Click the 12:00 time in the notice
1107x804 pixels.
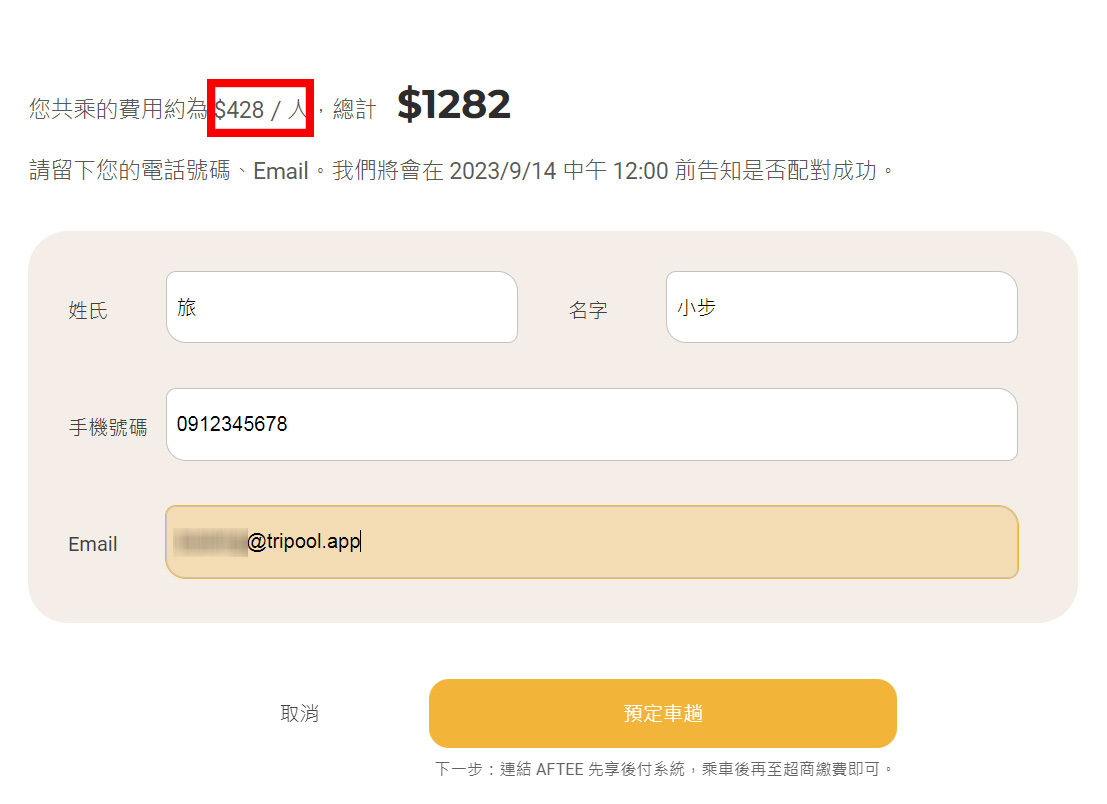[640, 171]
